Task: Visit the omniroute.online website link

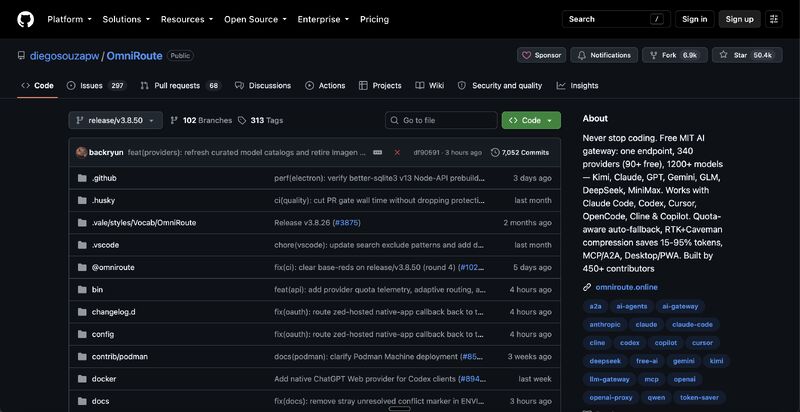Action: coord(627,287)
